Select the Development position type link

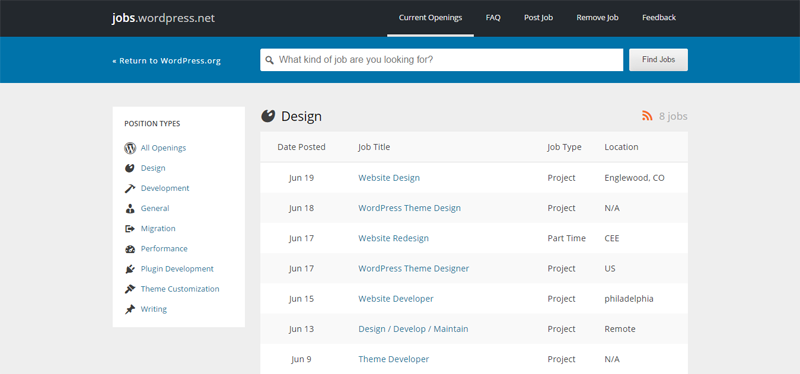point(165,188)
